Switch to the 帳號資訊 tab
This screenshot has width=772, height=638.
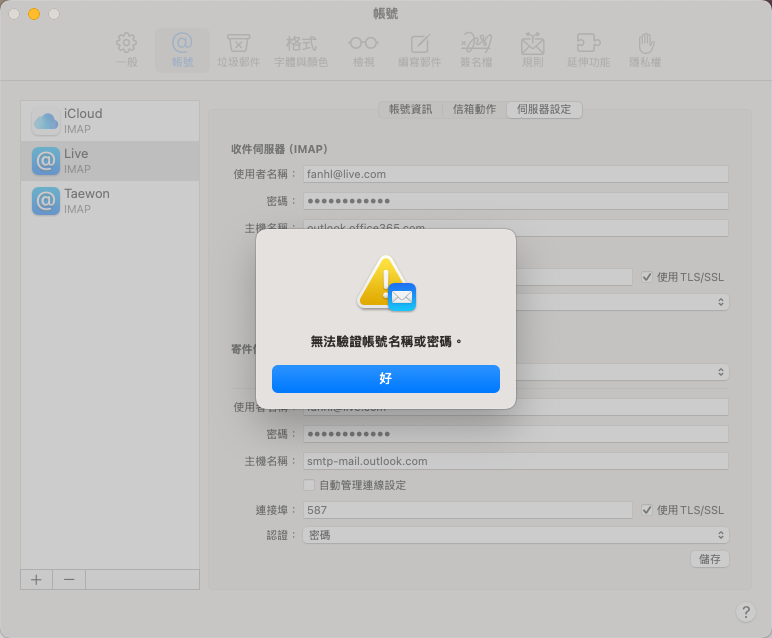coord(410,109)
